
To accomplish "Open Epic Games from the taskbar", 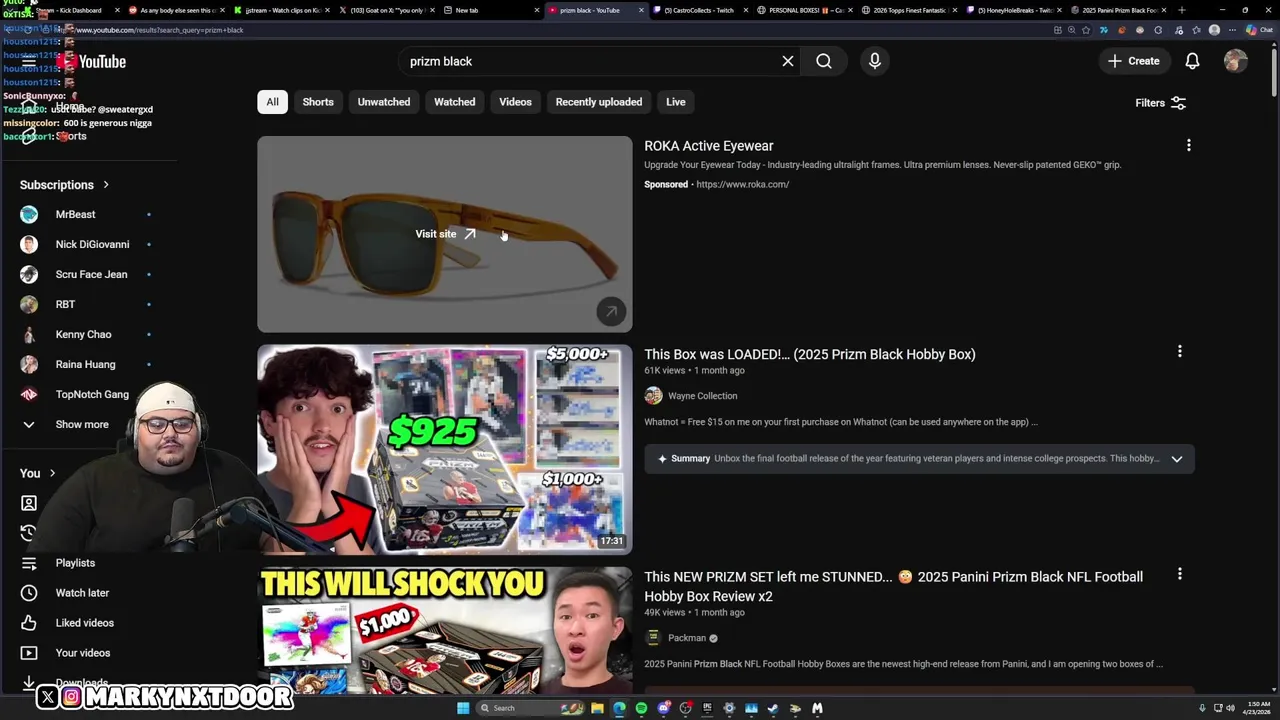I will point(707,708).
